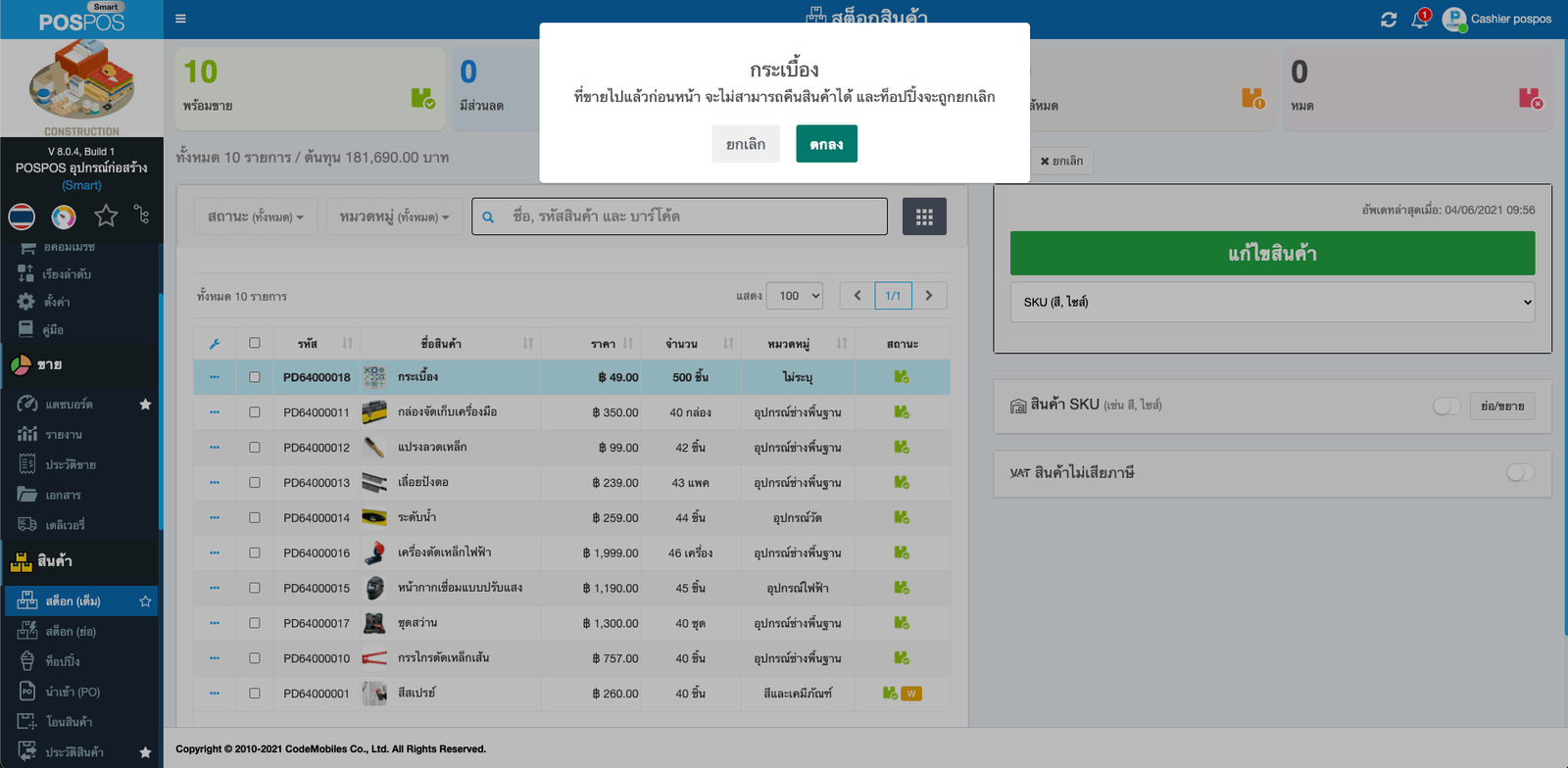Click star next to สต็อก (เต็ม)

tap(145, 601)
